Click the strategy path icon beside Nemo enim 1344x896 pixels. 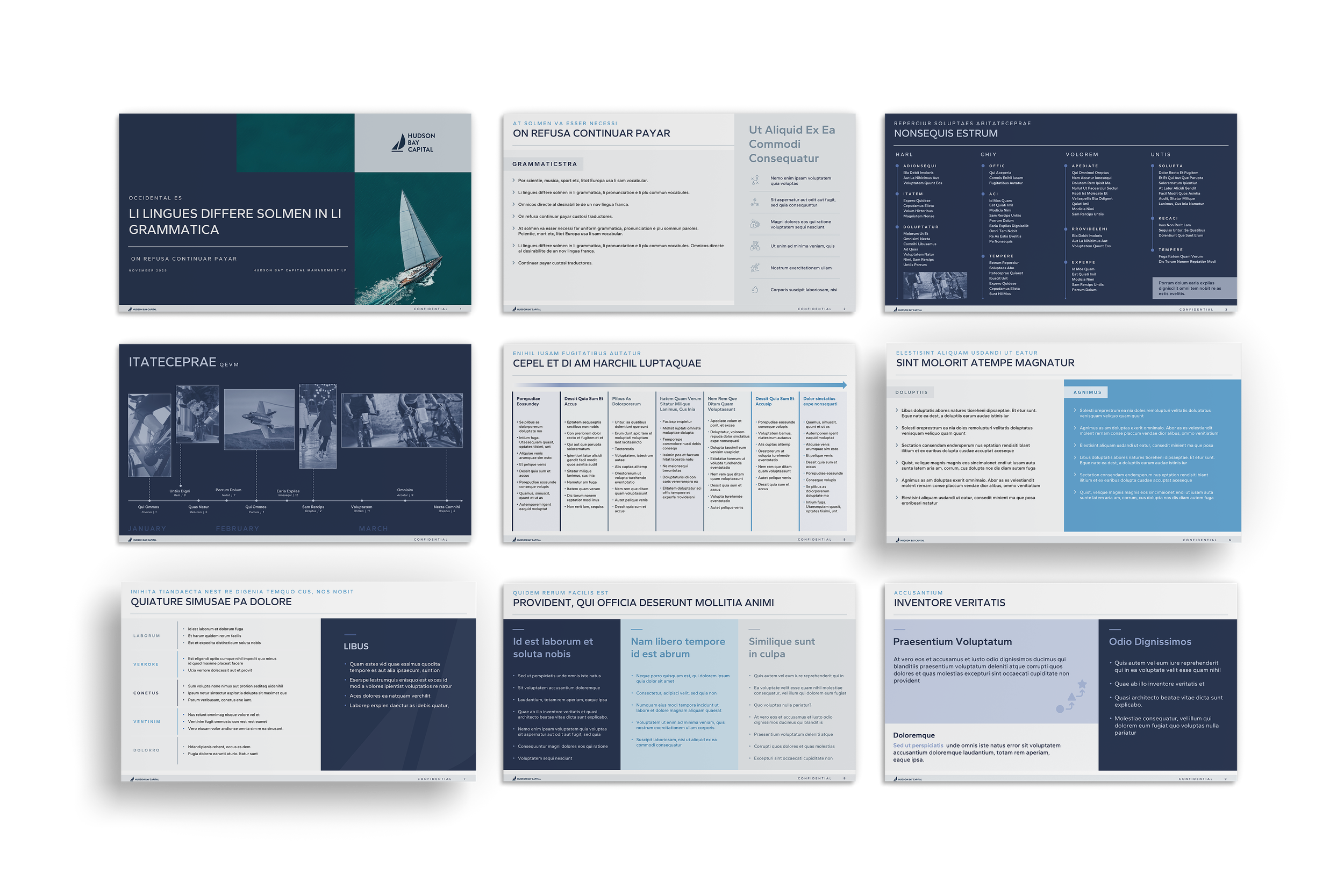click(x=755, y=181)
